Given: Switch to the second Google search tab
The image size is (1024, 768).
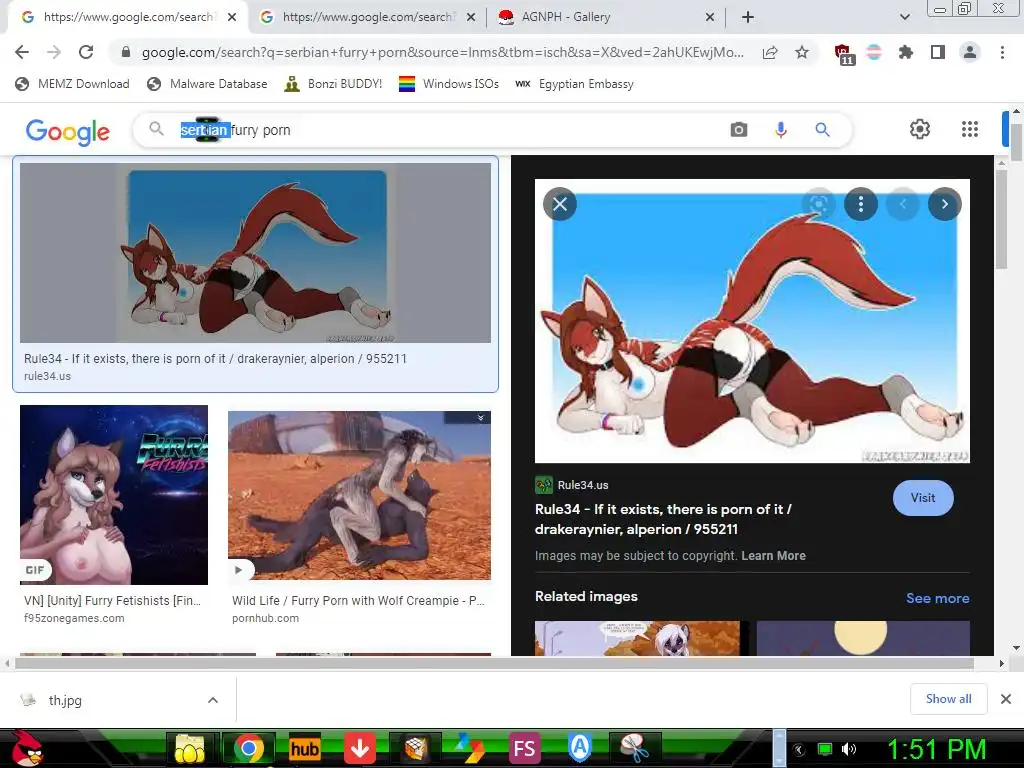Looking at the screenshot, I should pyautogui.click(x=366, y=17).
